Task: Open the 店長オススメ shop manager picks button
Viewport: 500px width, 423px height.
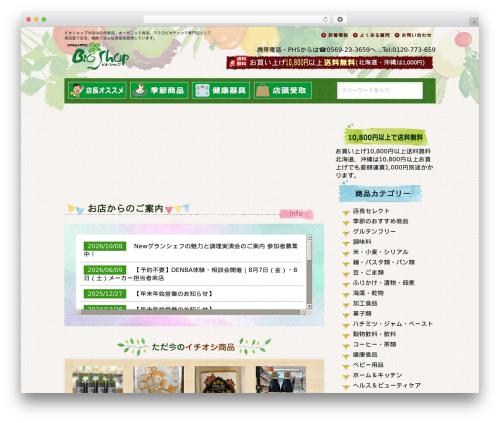Action: [x=97, y=90]
